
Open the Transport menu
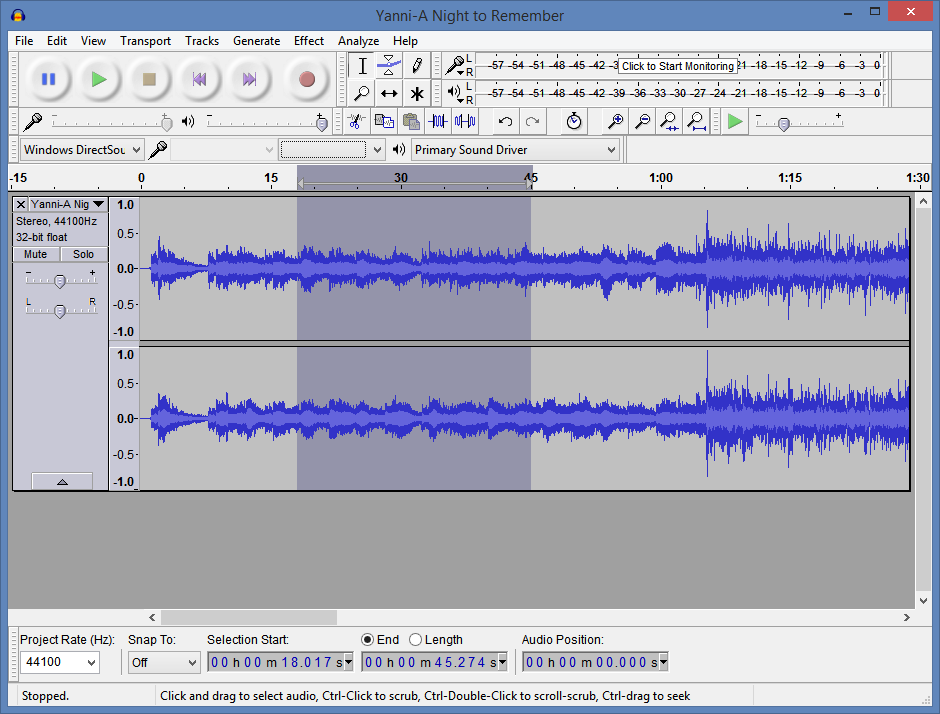click(146, 41)
